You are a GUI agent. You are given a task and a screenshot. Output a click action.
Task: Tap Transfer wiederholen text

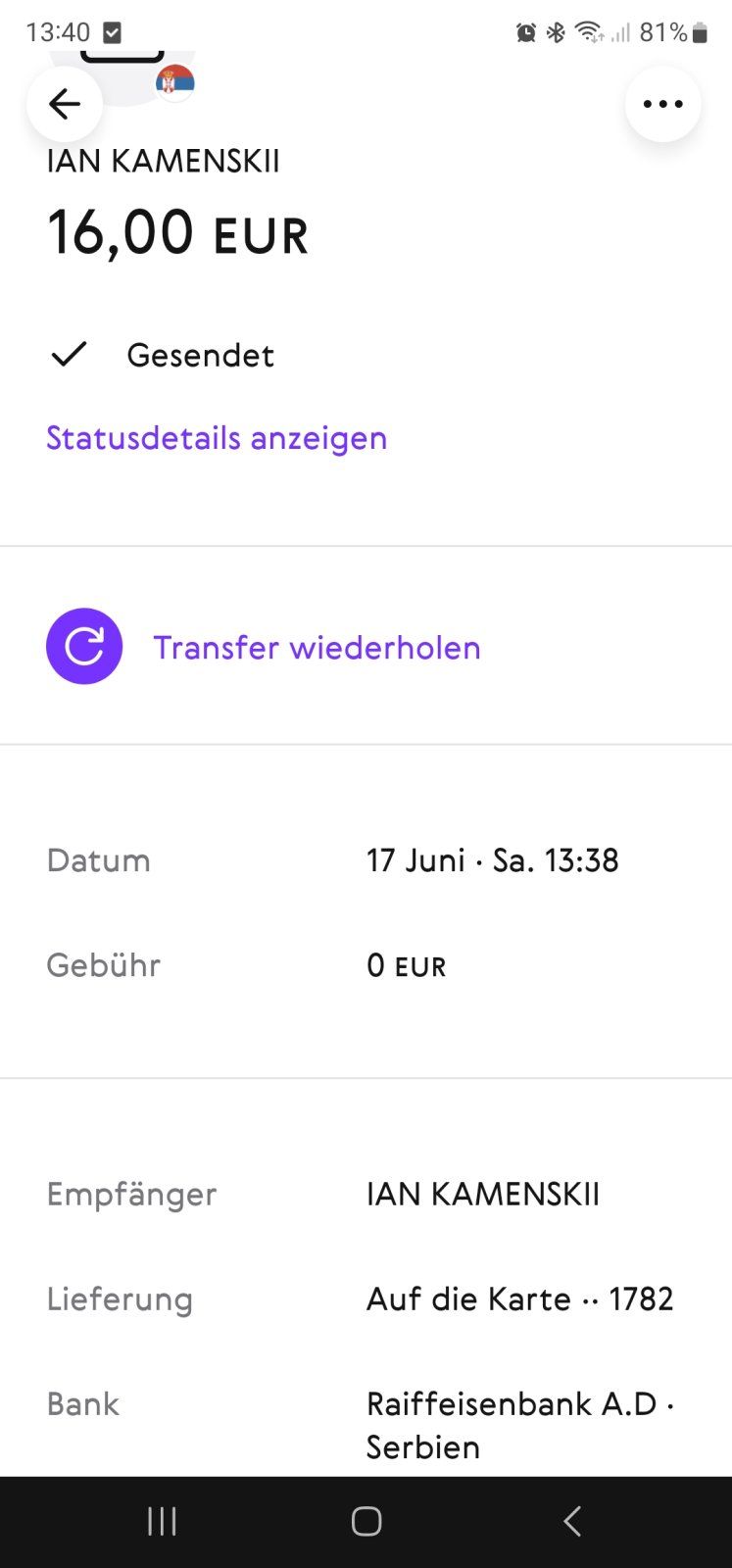(x=317, y=648)
